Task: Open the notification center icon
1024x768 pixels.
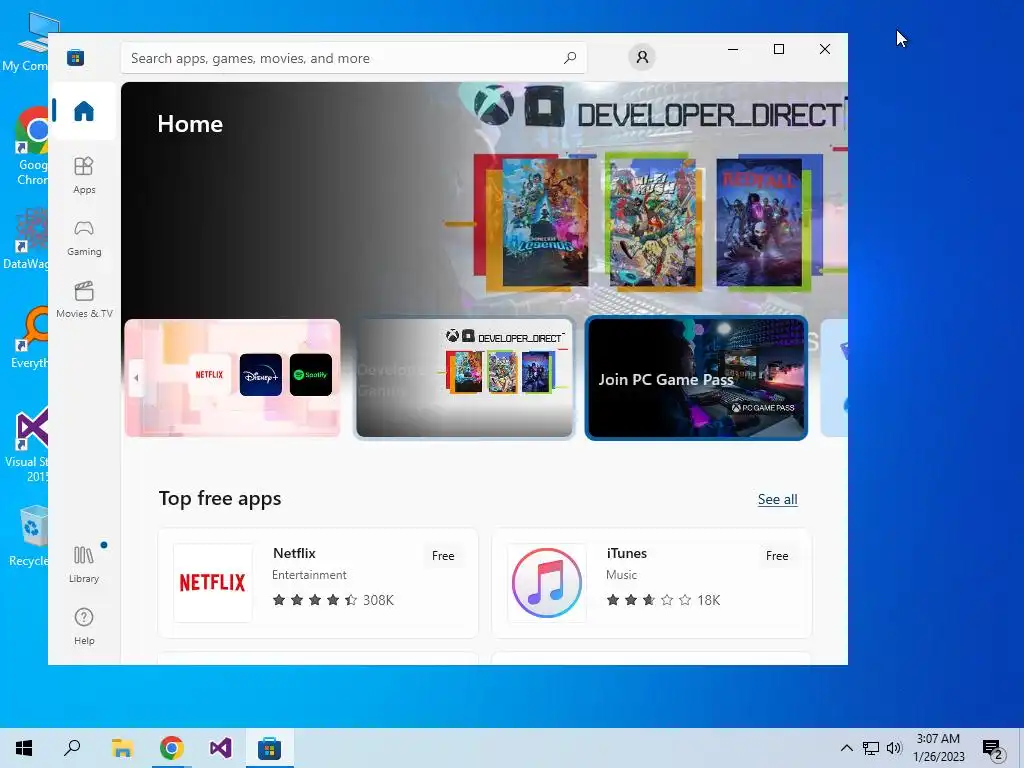Action: (x=993, y=749)
